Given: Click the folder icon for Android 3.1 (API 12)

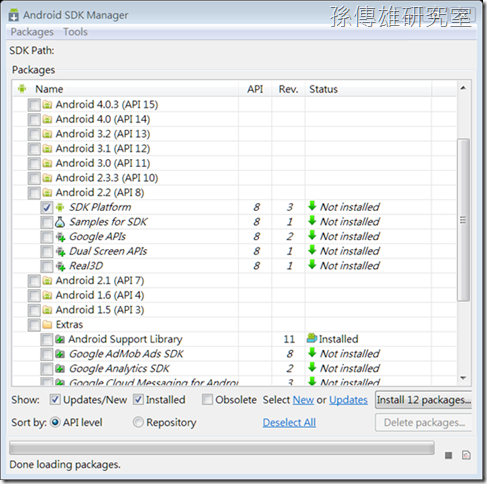Looking at the screenshot, I should coord(47,149).
